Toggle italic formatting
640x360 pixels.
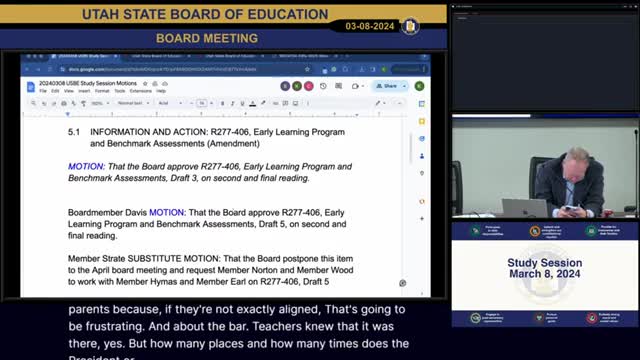232,103
